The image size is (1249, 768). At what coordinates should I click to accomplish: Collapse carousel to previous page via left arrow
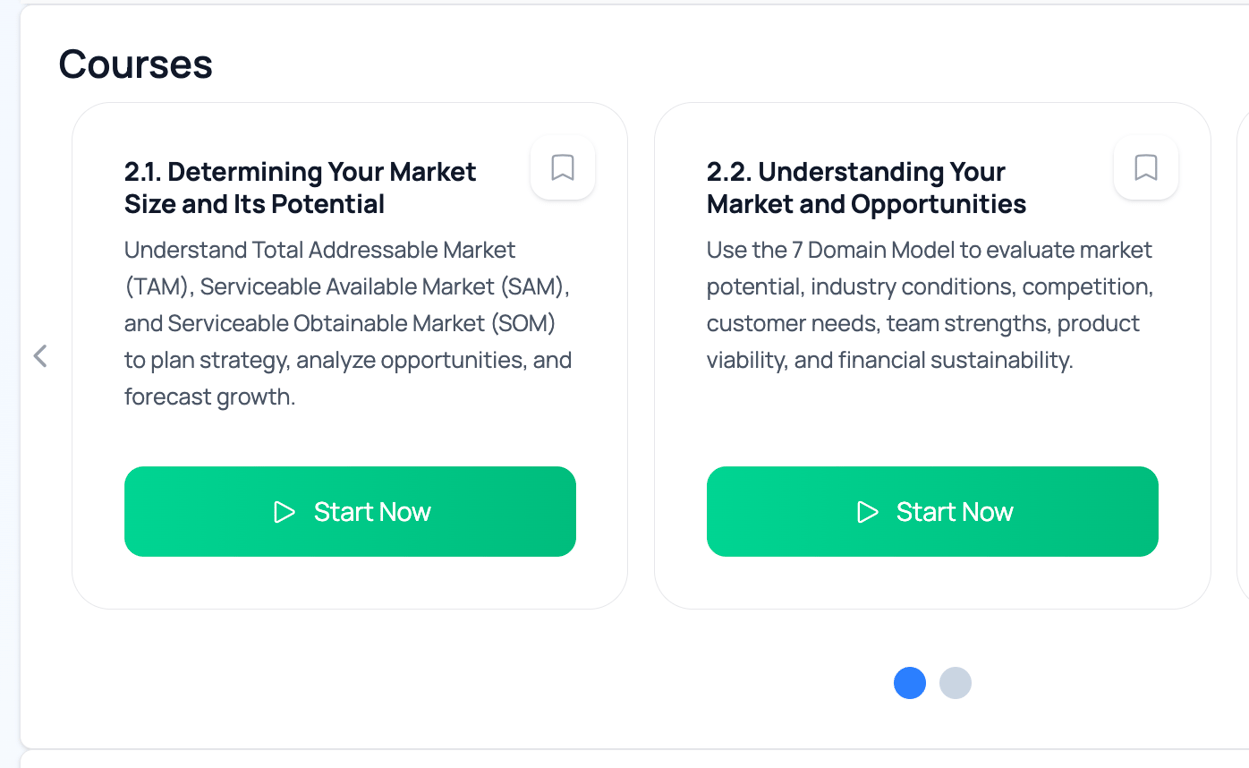[41, 355]
